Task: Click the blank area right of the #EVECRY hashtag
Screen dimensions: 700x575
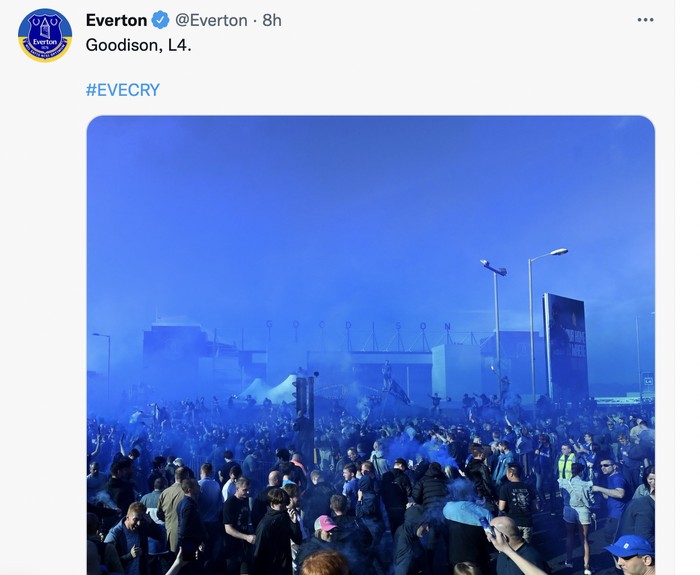Action: click(400, 89)
